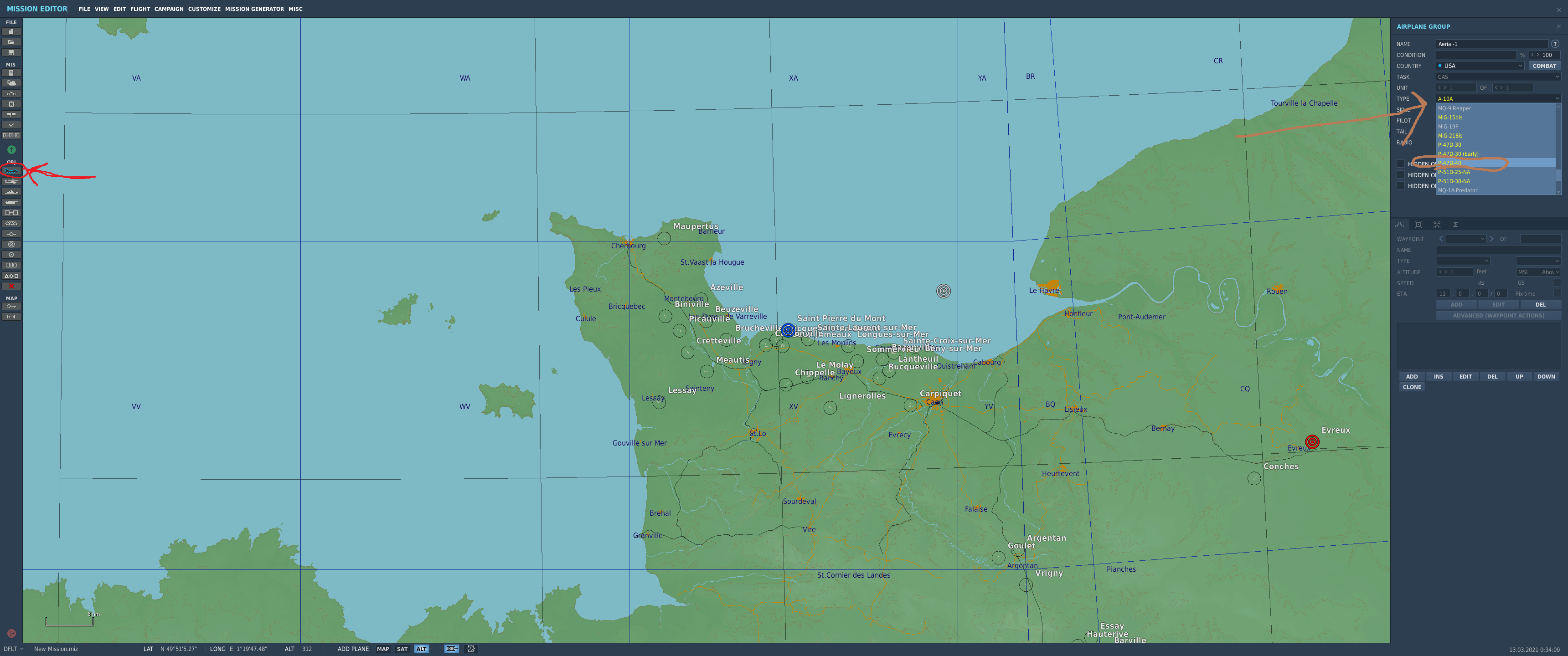
Task: Tick the topmost HIDDEN ON checkbox
Action: [x=1401, y=164]
